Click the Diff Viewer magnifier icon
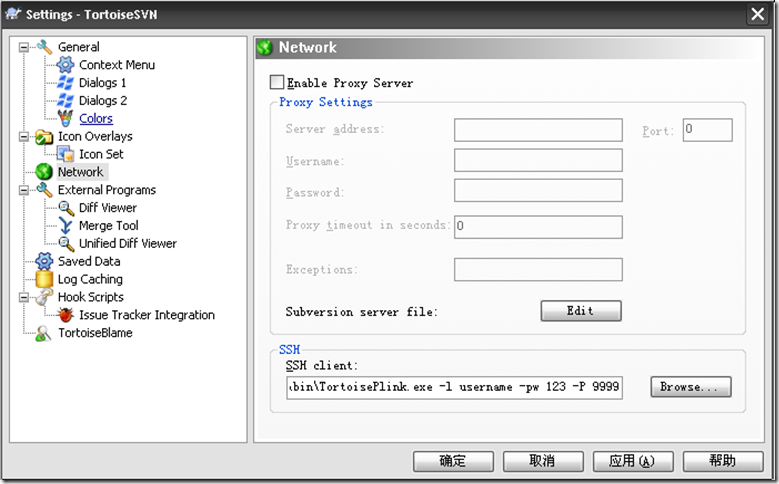Screen dimensions: 779x484 click(66, 208)
